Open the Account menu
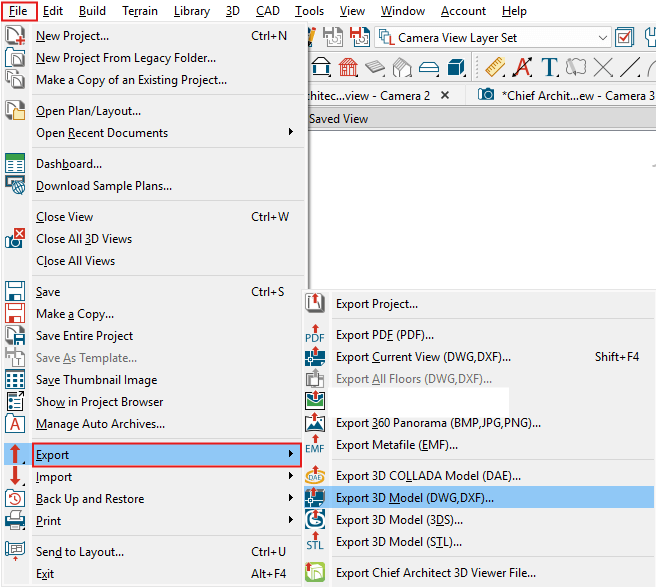The width and height of the screenshot is (656, 587). click(x=463, y=11)
